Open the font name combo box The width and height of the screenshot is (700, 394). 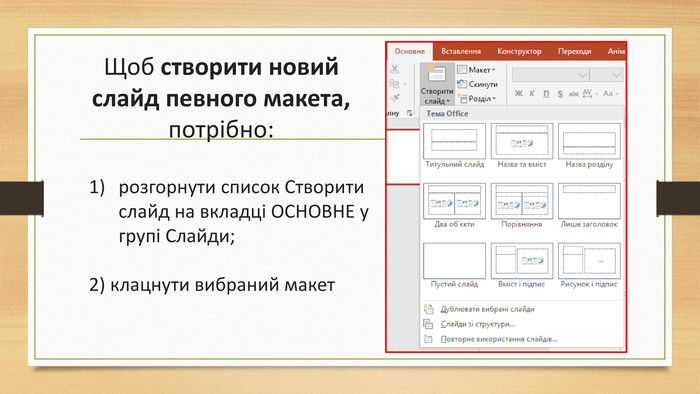(x=550, y=75)
